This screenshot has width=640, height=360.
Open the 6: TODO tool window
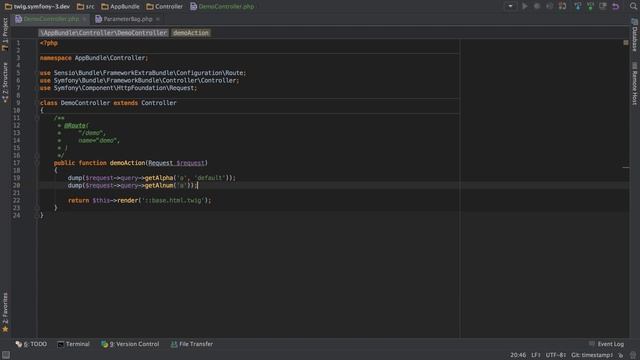31,344
